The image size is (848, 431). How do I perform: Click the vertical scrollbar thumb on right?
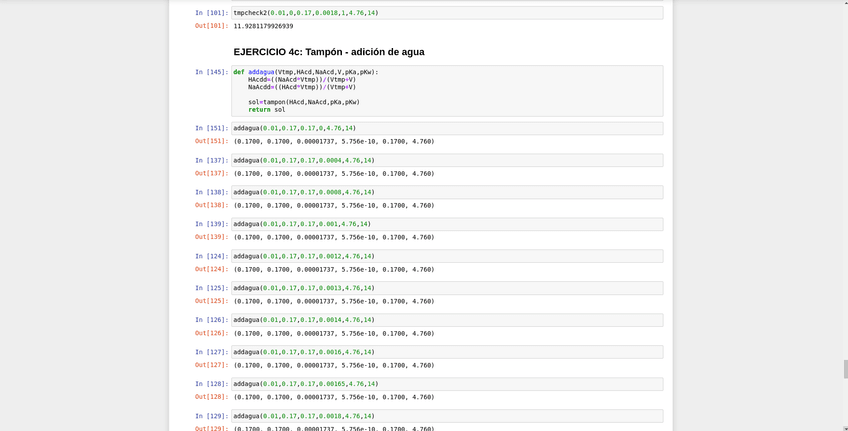(x=844, y=368)
